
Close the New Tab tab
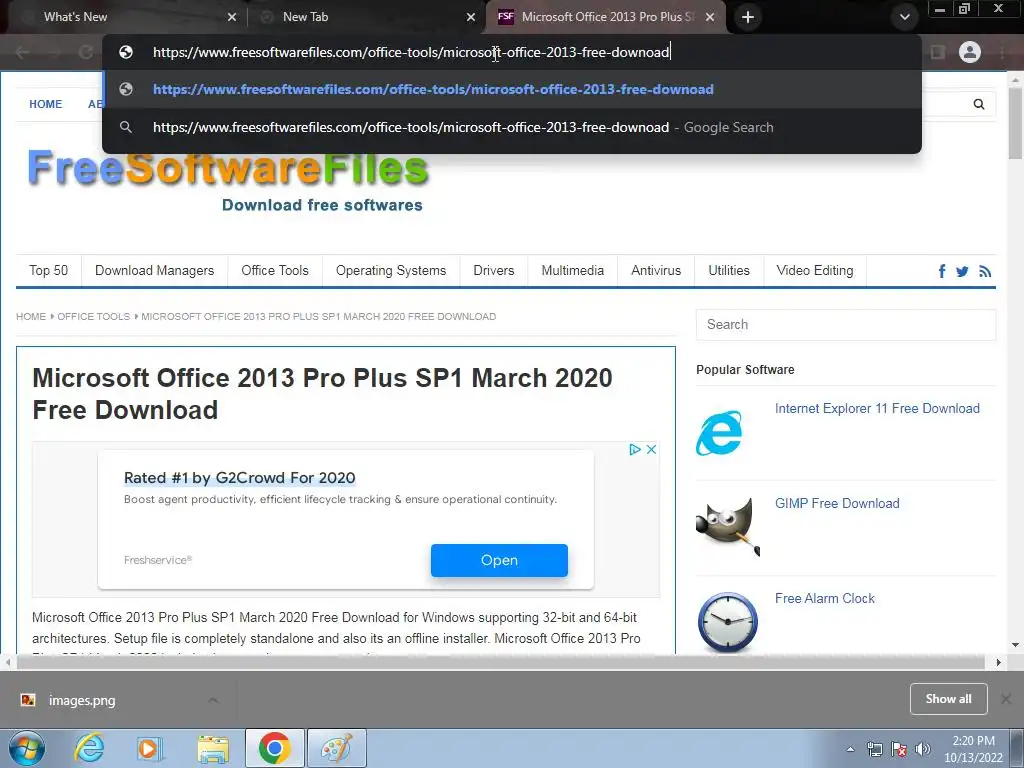coord(470,17)
